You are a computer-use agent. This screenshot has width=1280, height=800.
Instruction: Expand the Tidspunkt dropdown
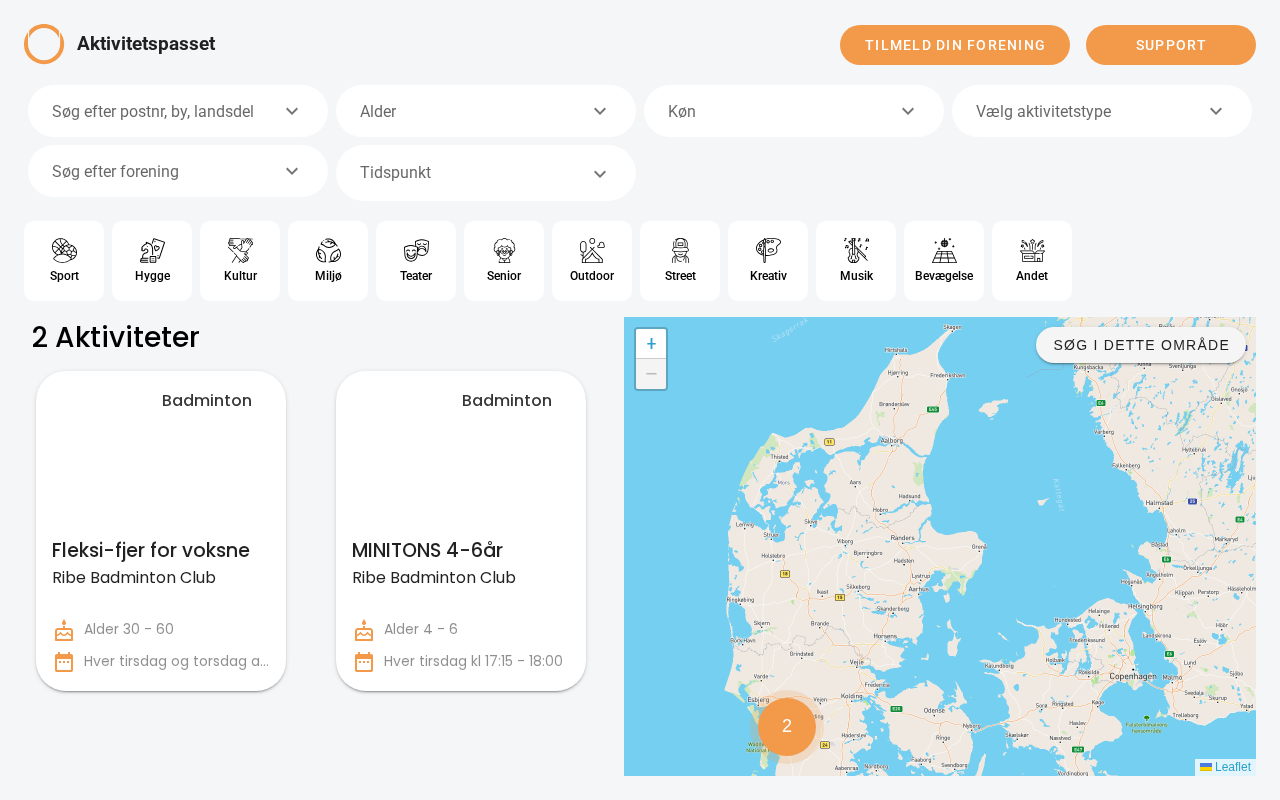[x=486, y=173]
